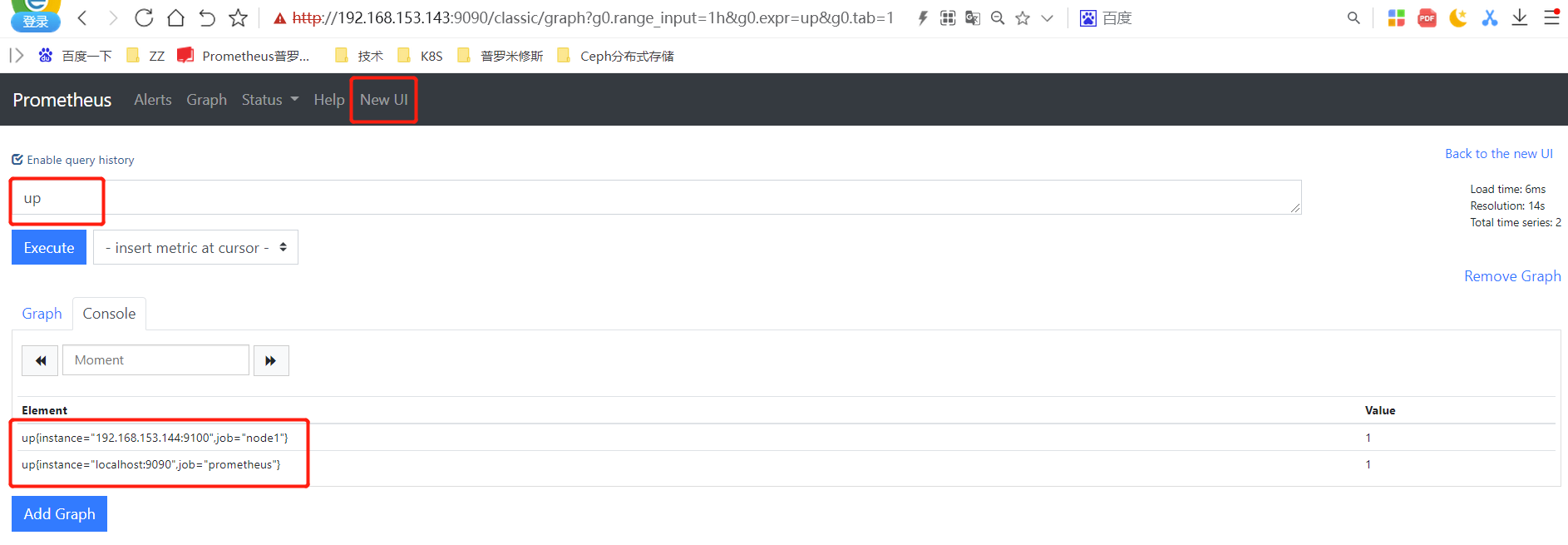Expand the Status dropdown menu
The image size is (1568, 545).
coord(269,100)
